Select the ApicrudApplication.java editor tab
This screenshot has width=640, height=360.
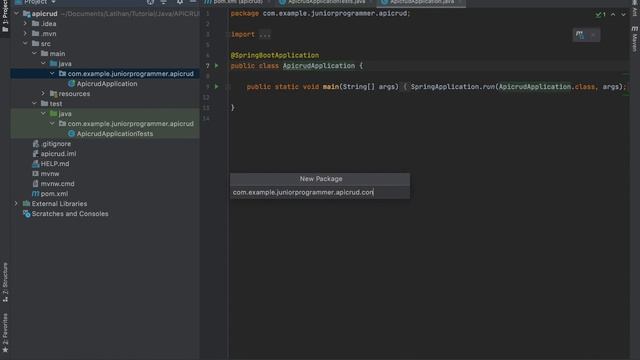(x=420, y=2)
